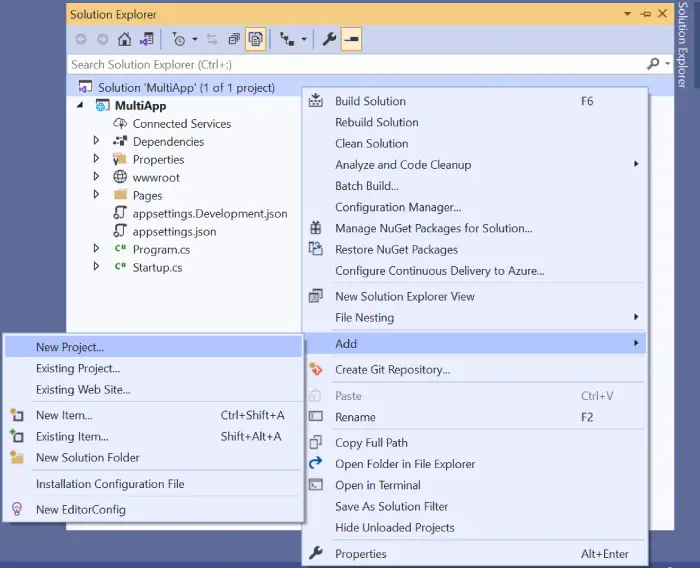This screenshot has width=700, height=568.
Task: Toggle the Show All Files button
Action: (x=255, y=39)
